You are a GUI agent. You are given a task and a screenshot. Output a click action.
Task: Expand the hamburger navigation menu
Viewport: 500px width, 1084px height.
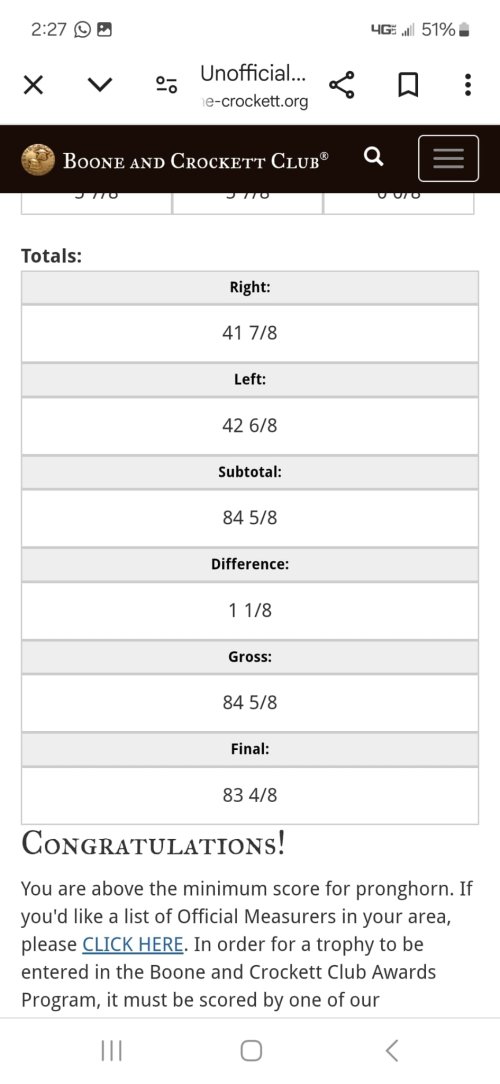click(448, 158)
